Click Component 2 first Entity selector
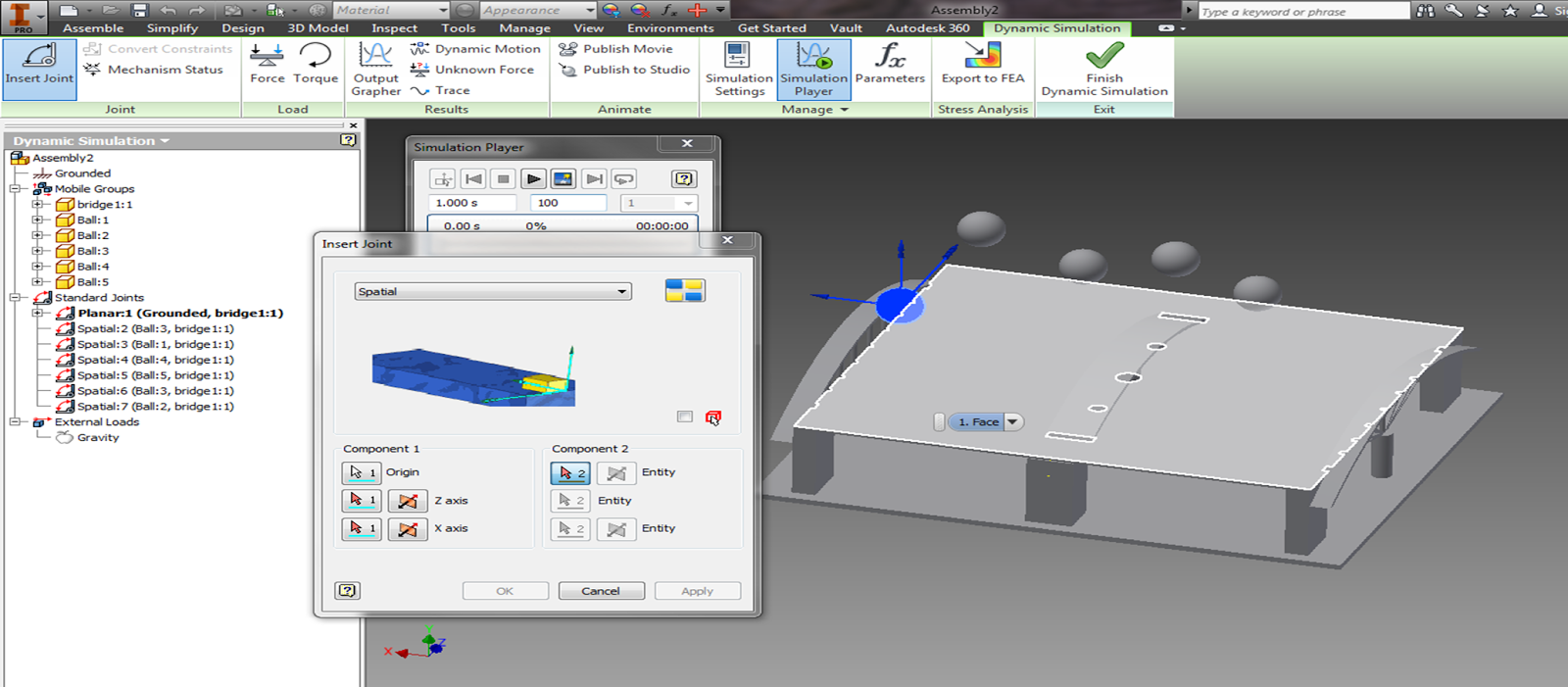 click(570, 472)
